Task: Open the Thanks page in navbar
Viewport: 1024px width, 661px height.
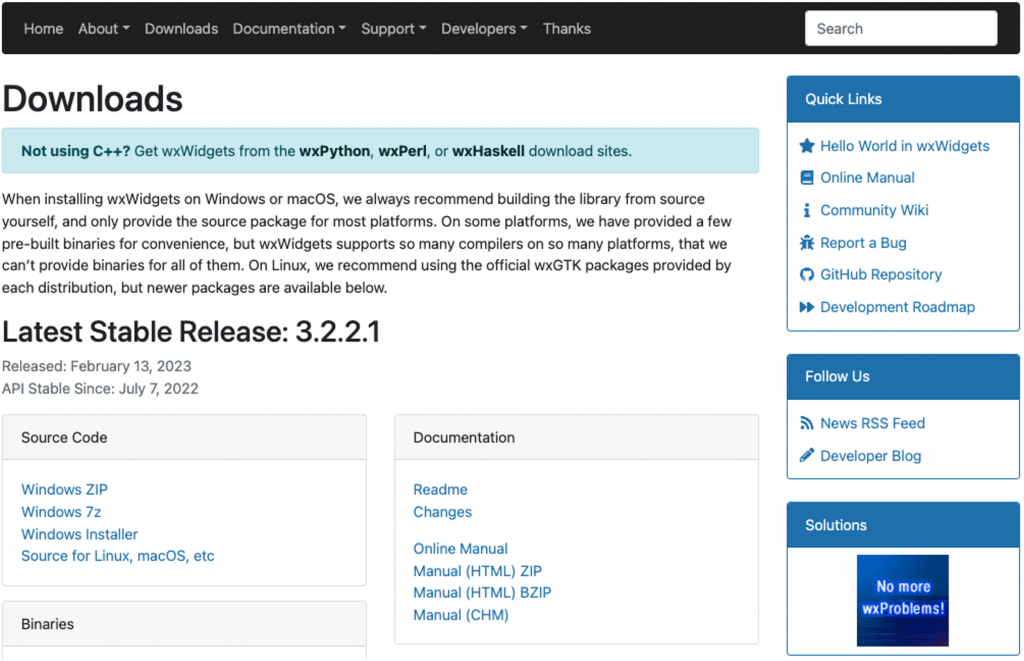Action: pos(566,29)
